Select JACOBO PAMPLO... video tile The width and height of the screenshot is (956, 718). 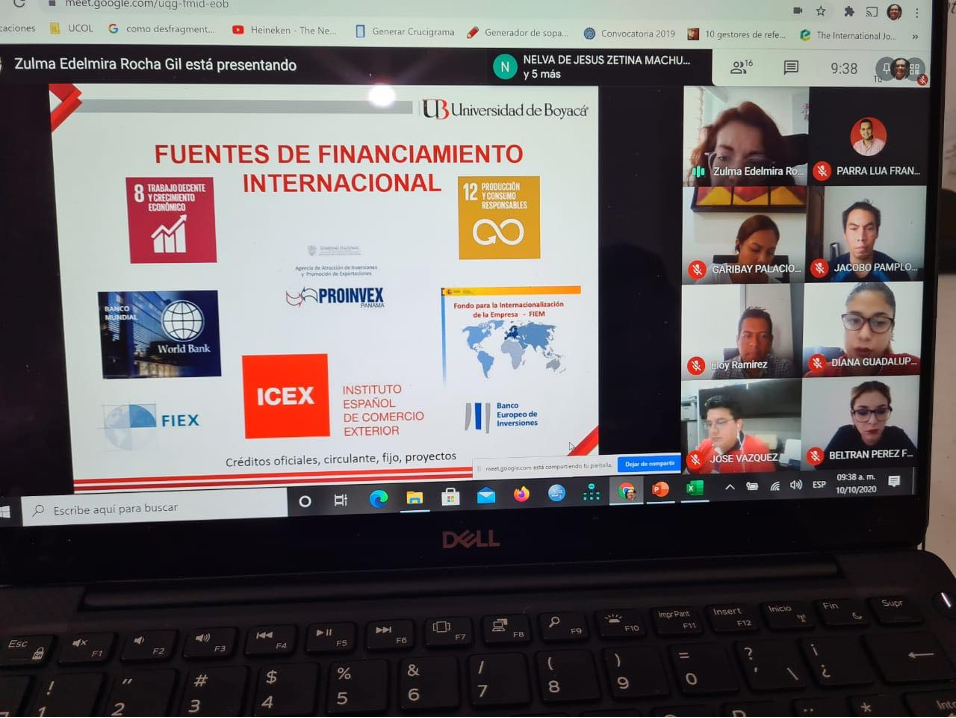866,233
